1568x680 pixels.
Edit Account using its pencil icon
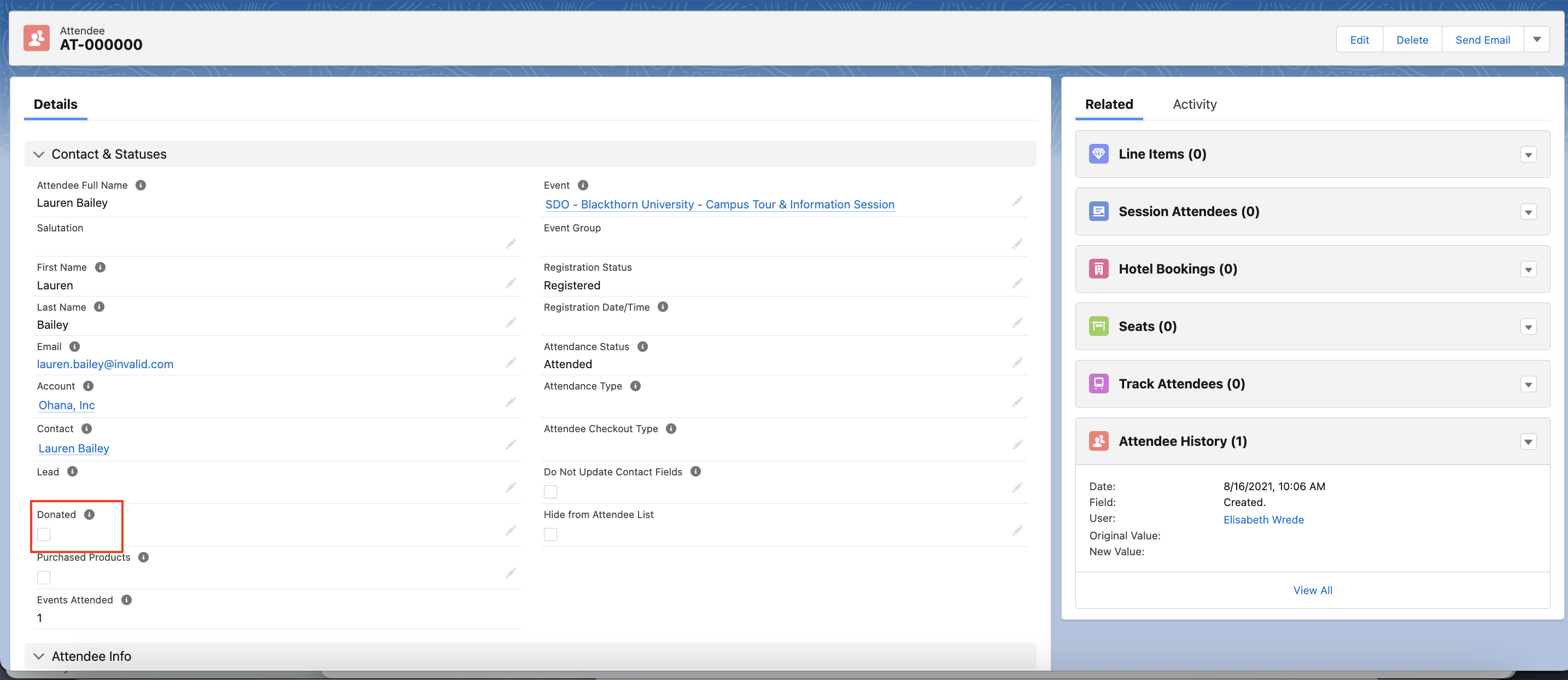click(x=511, y=402)
